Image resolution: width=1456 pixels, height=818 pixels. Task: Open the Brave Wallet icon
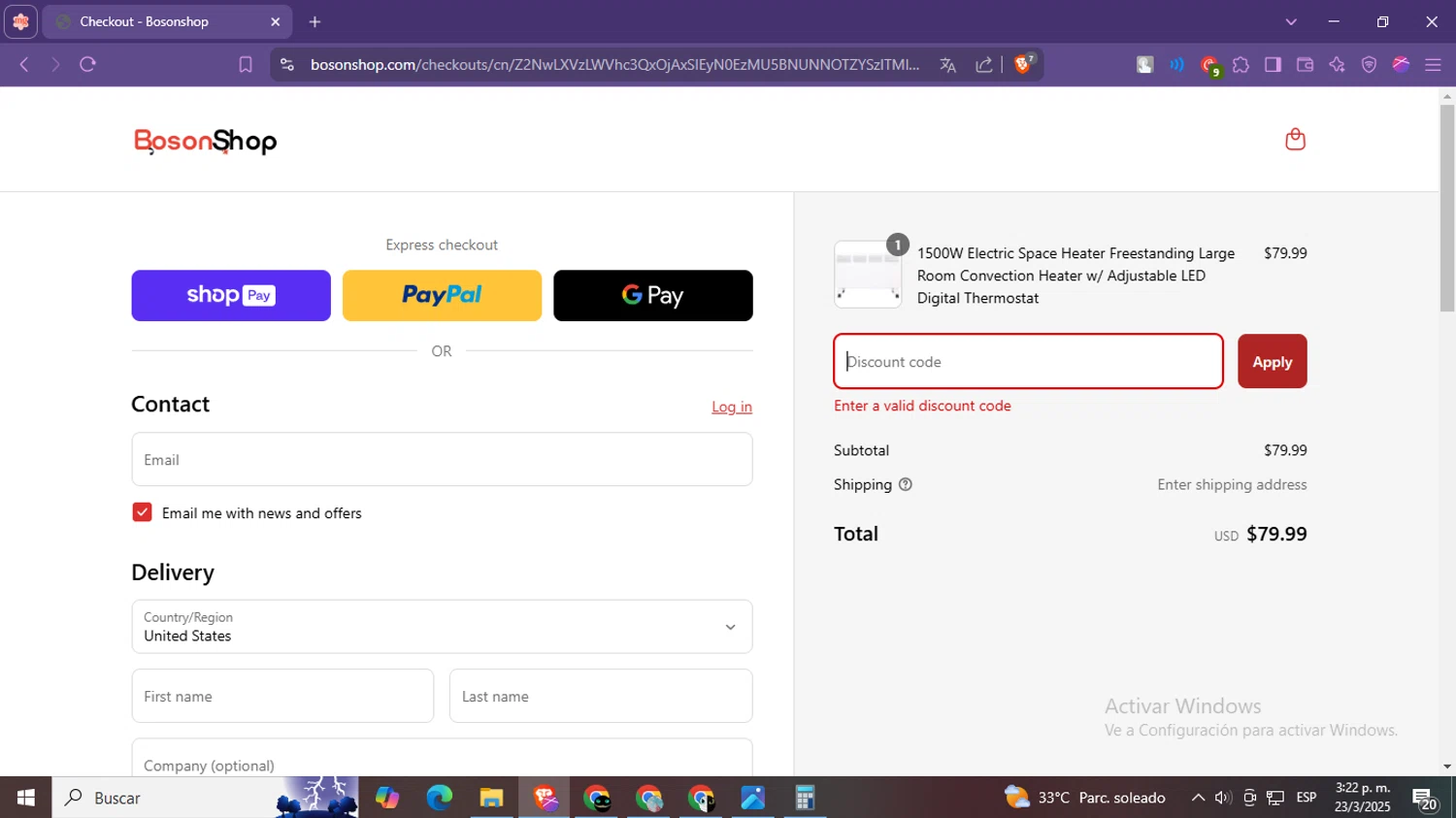(x=1305, y=65)
